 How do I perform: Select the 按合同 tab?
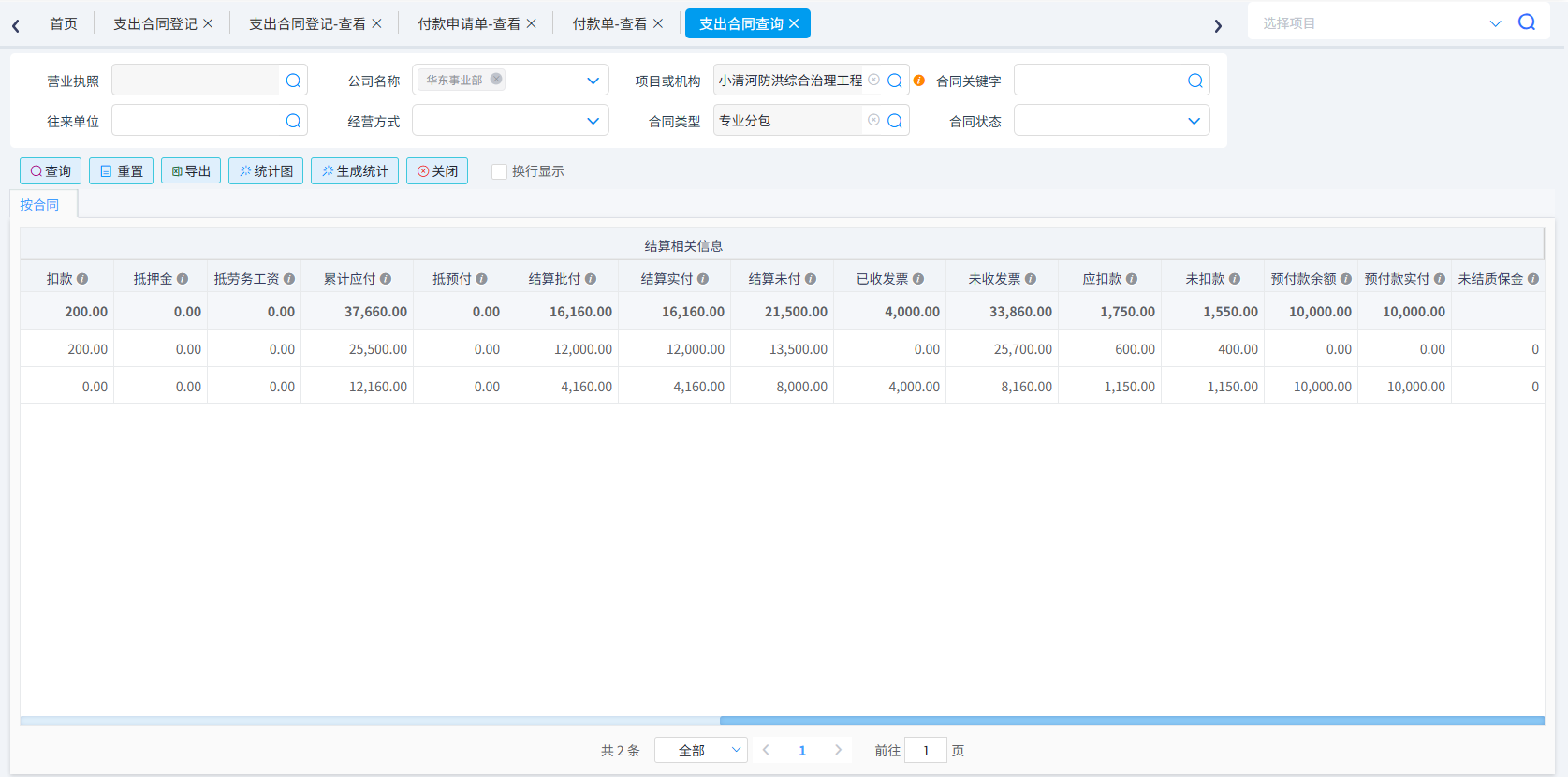(x=39, y=204)
